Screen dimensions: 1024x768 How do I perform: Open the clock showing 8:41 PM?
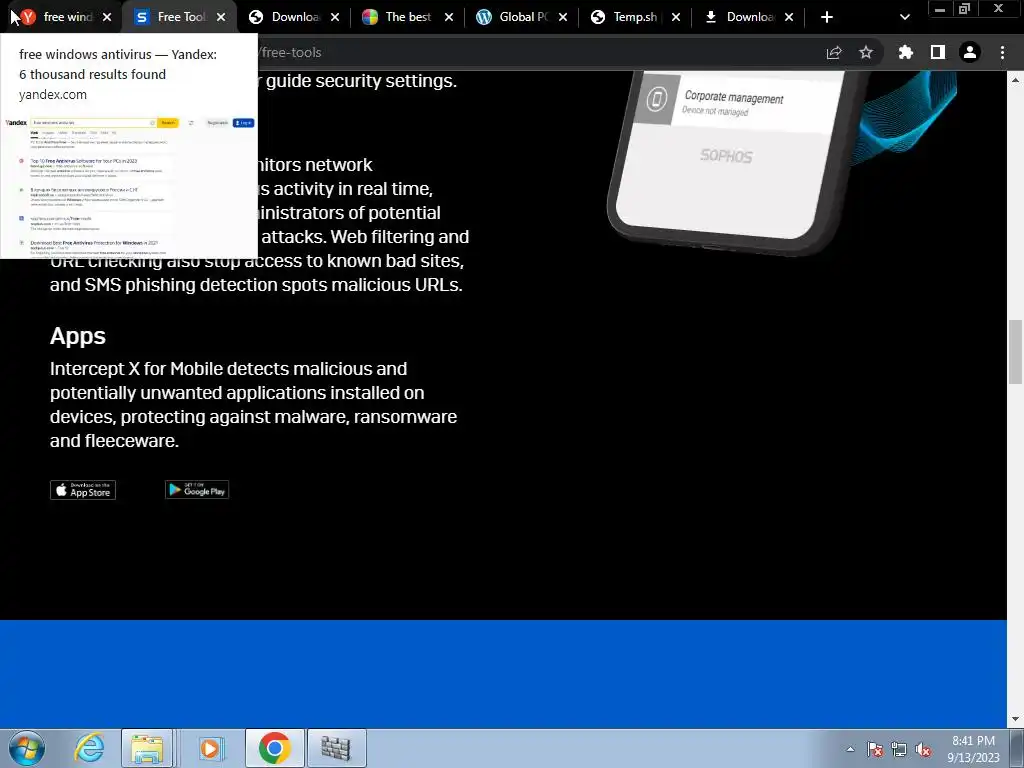click(973, 749)
